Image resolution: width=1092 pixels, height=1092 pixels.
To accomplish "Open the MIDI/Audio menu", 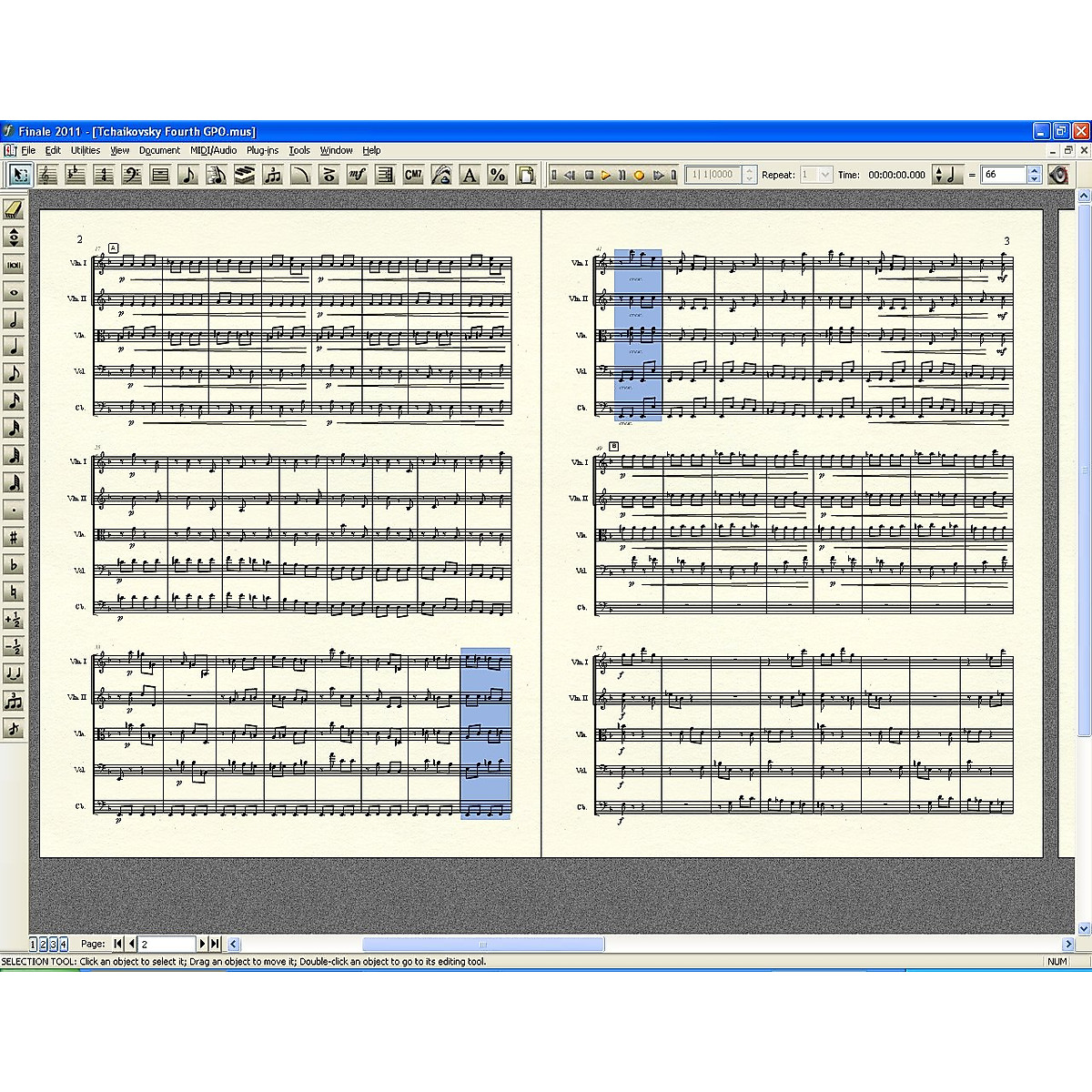I will point(213,151).
